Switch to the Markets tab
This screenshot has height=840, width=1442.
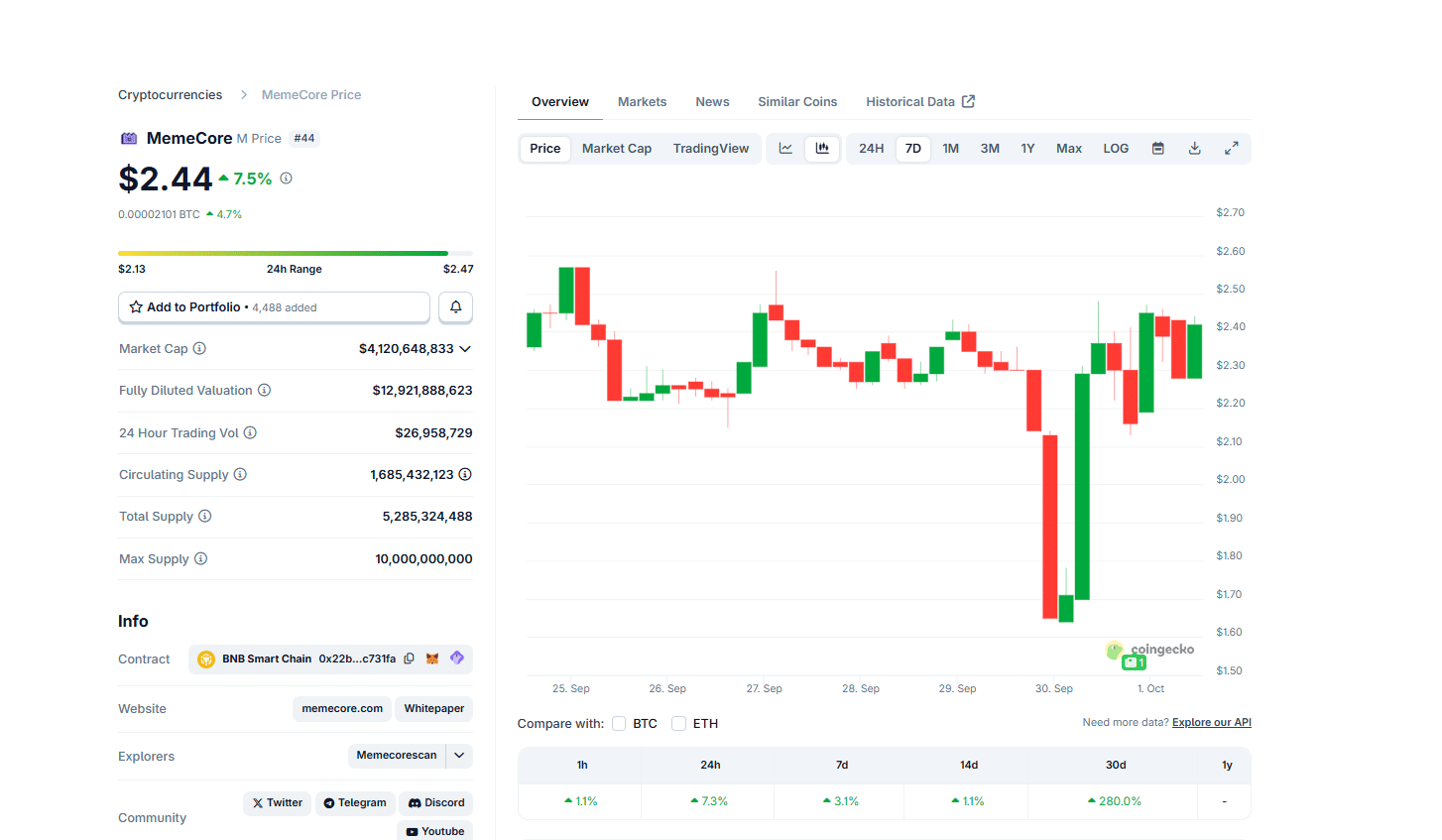642,101
